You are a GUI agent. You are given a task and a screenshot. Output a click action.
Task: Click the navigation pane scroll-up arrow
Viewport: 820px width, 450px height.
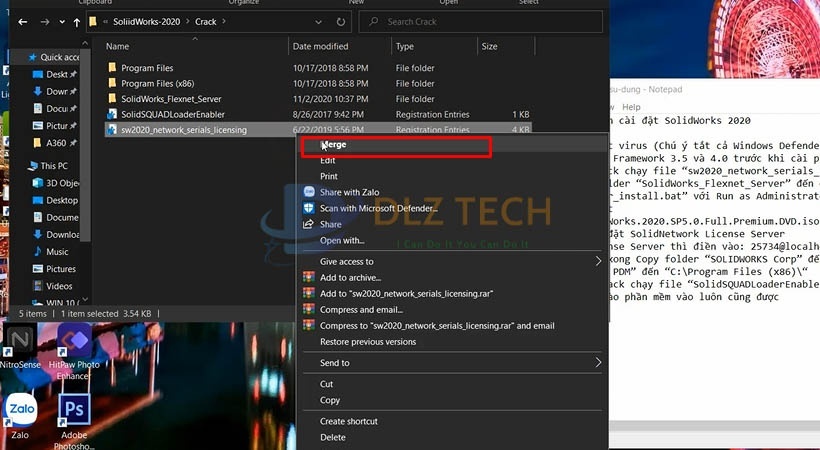coord(85,42)
